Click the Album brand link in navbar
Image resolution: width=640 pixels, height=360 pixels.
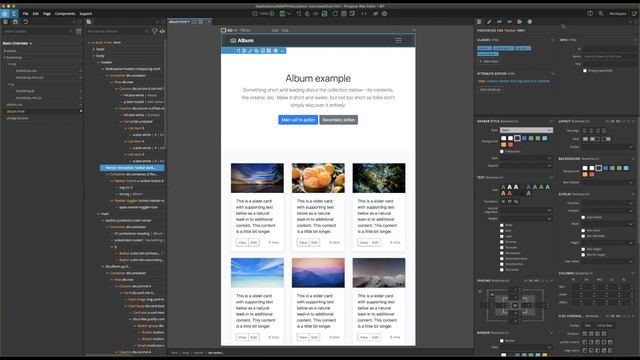[242, 40]
